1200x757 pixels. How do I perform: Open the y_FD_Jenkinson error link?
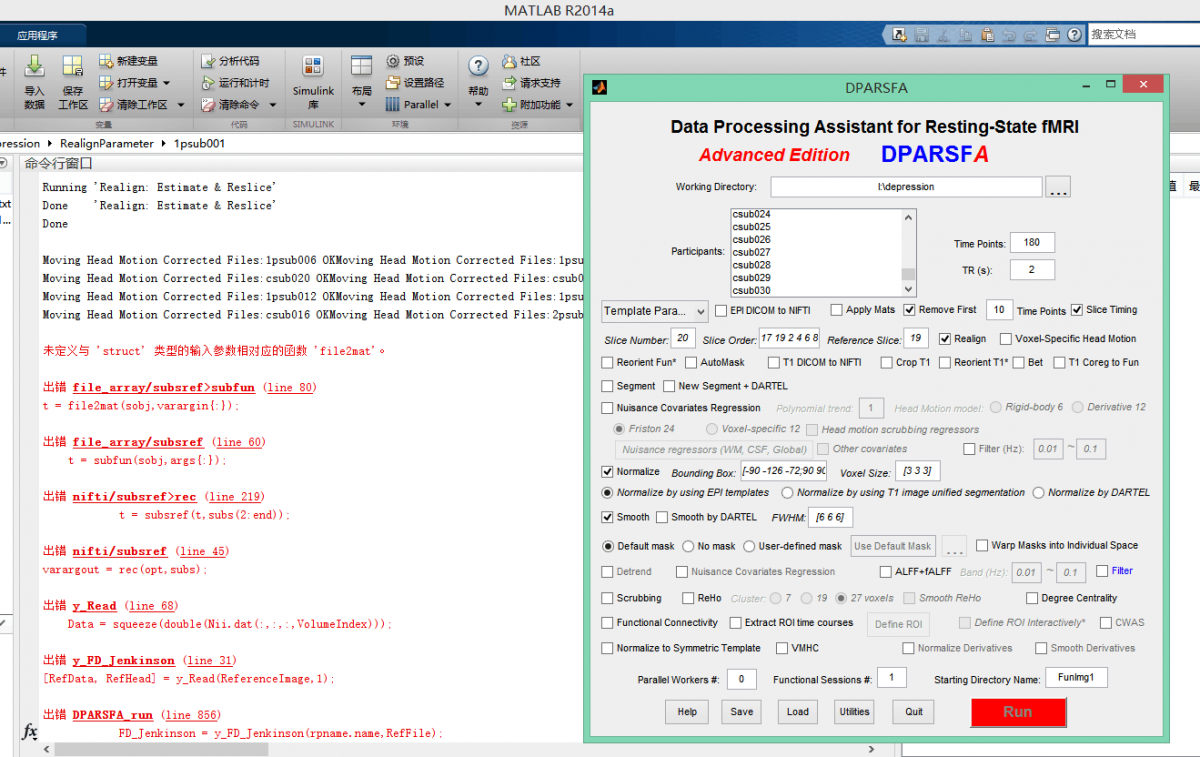coord(124,660)
